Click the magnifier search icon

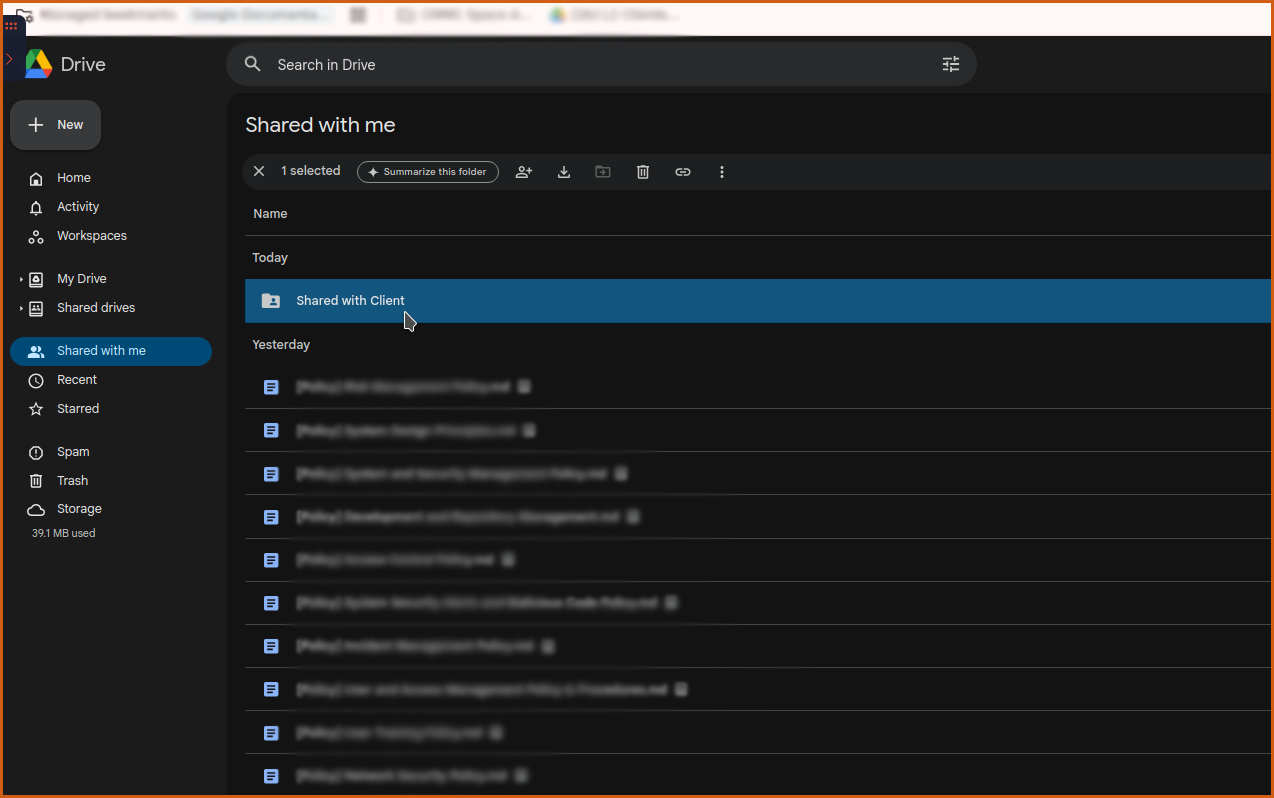[x=254, y=64]
